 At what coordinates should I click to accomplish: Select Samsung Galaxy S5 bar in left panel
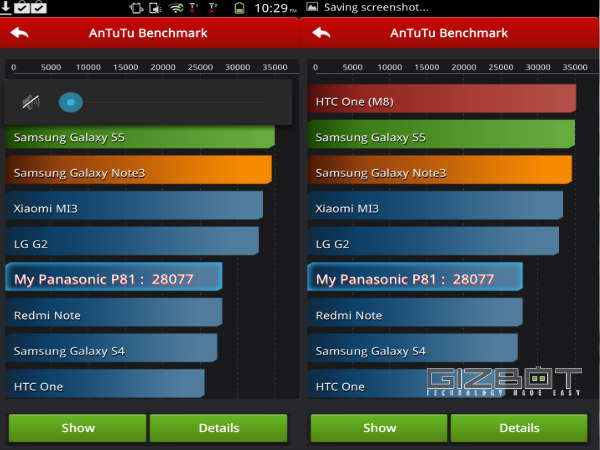[x=139, y=137]
